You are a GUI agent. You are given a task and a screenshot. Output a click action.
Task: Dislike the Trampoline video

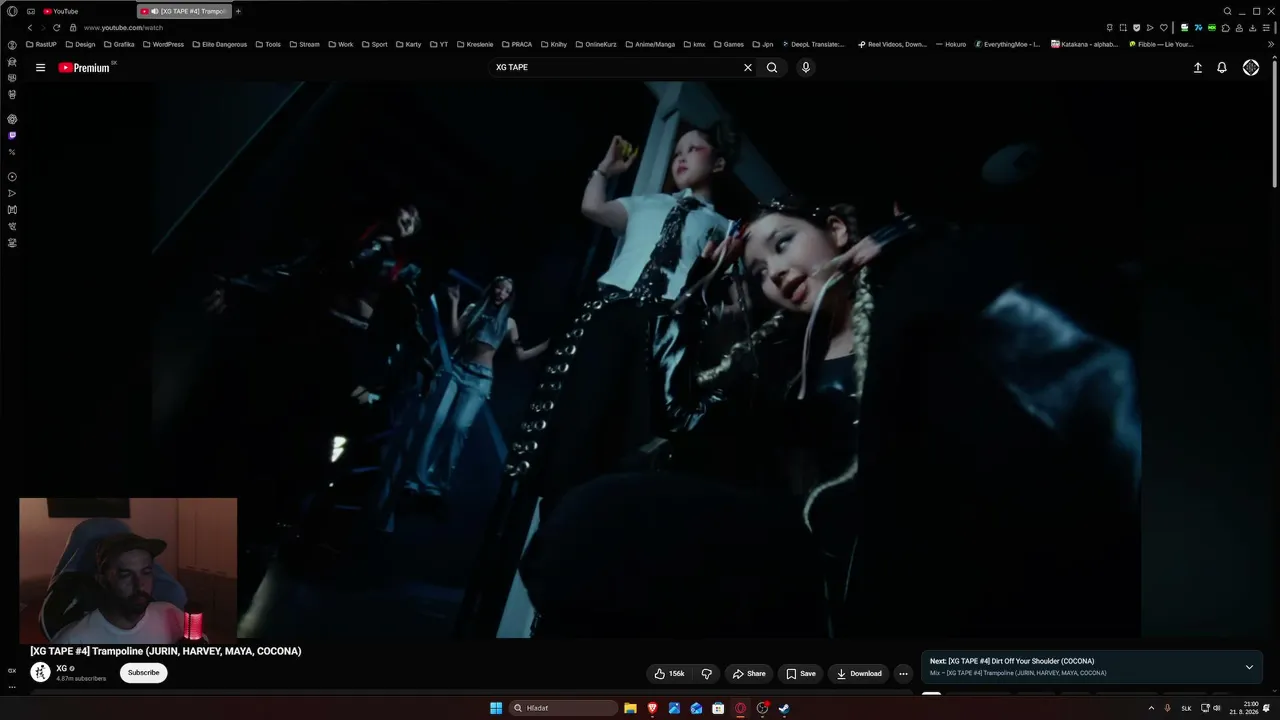pyautogui.click(x=706, y=674)
